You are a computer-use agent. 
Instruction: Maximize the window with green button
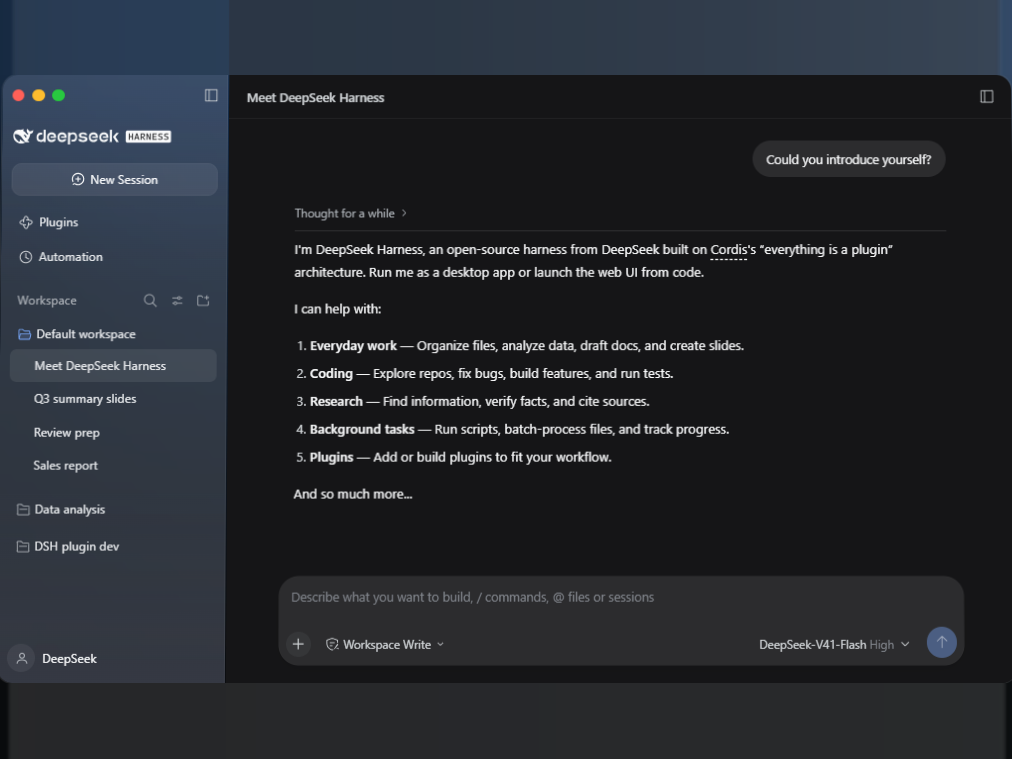pos(59,96)
